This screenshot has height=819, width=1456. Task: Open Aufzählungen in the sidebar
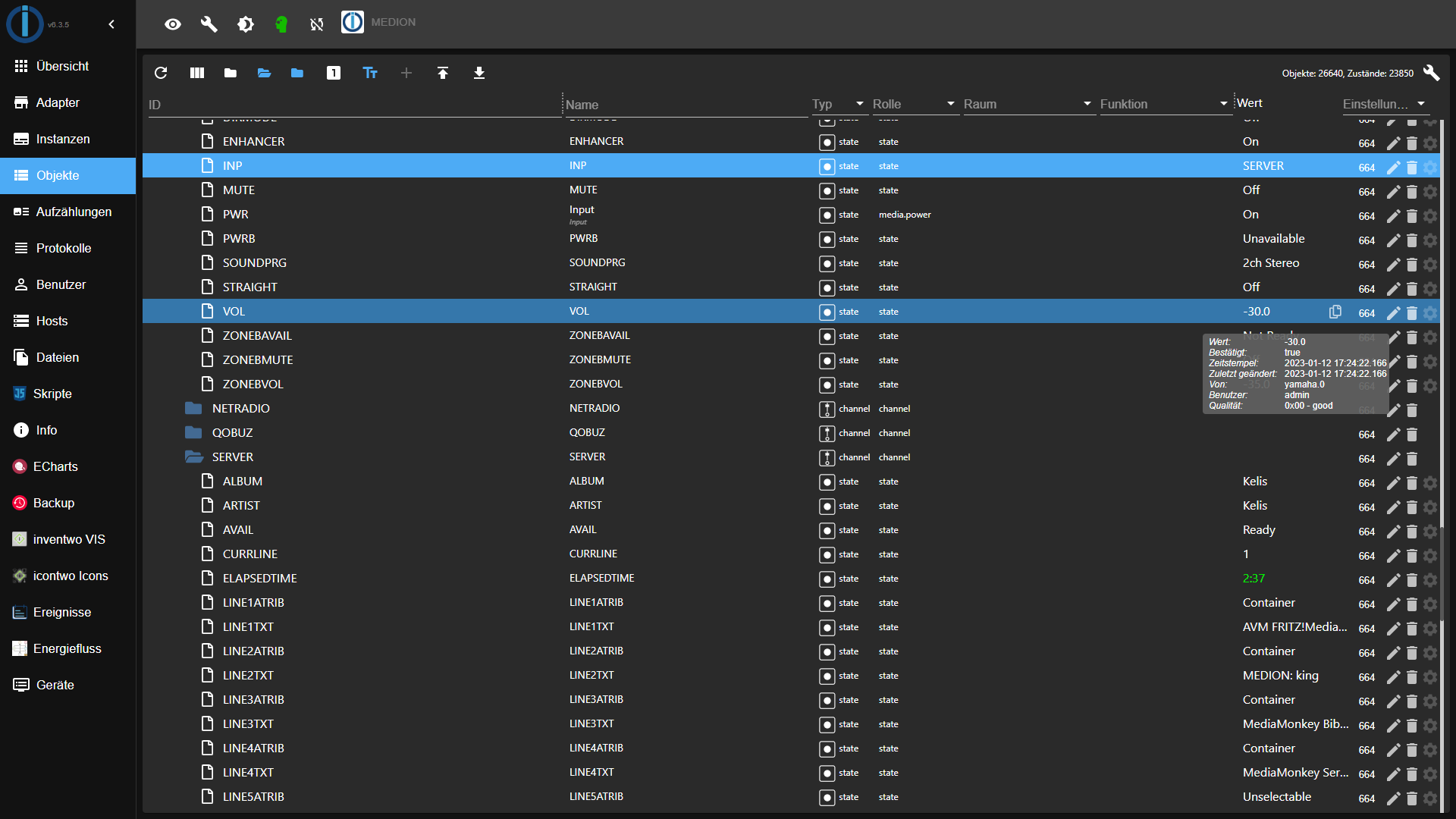pyautogui.click(x=67, y=212)
